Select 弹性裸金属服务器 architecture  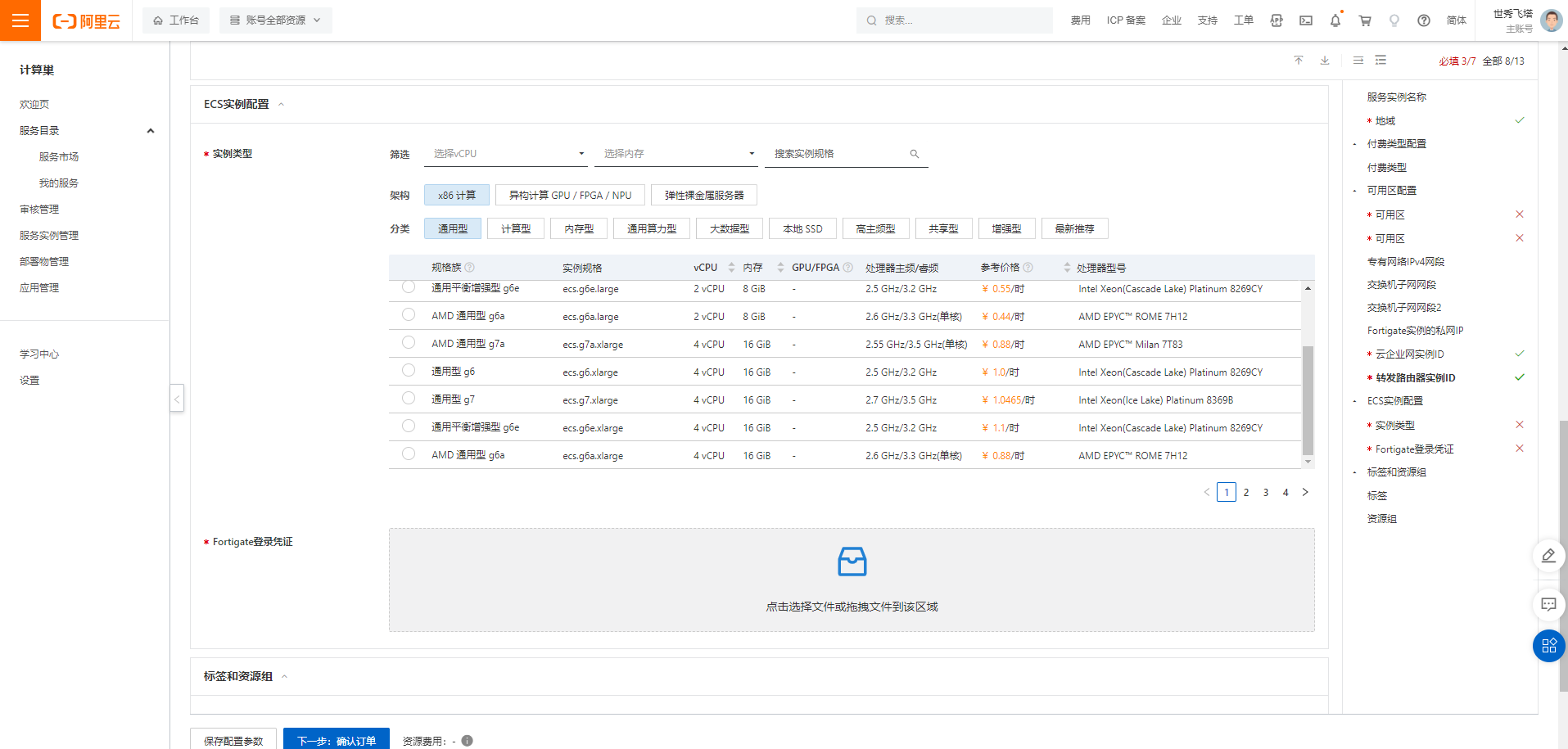point(704,196)
